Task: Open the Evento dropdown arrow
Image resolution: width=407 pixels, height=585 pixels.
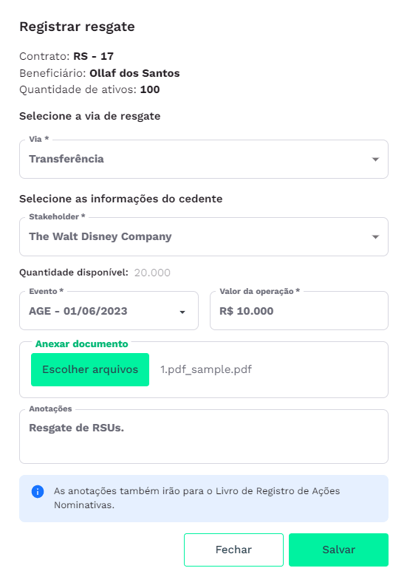Action: coord(182,312)
